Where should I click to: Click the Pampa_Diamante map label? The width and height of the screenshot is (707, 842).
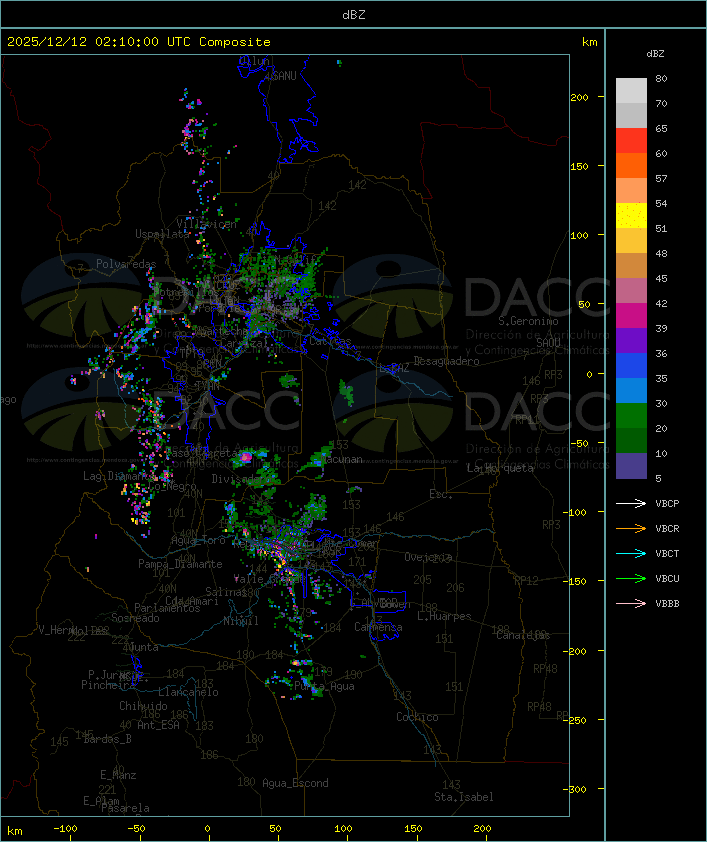tap(180, 564)
